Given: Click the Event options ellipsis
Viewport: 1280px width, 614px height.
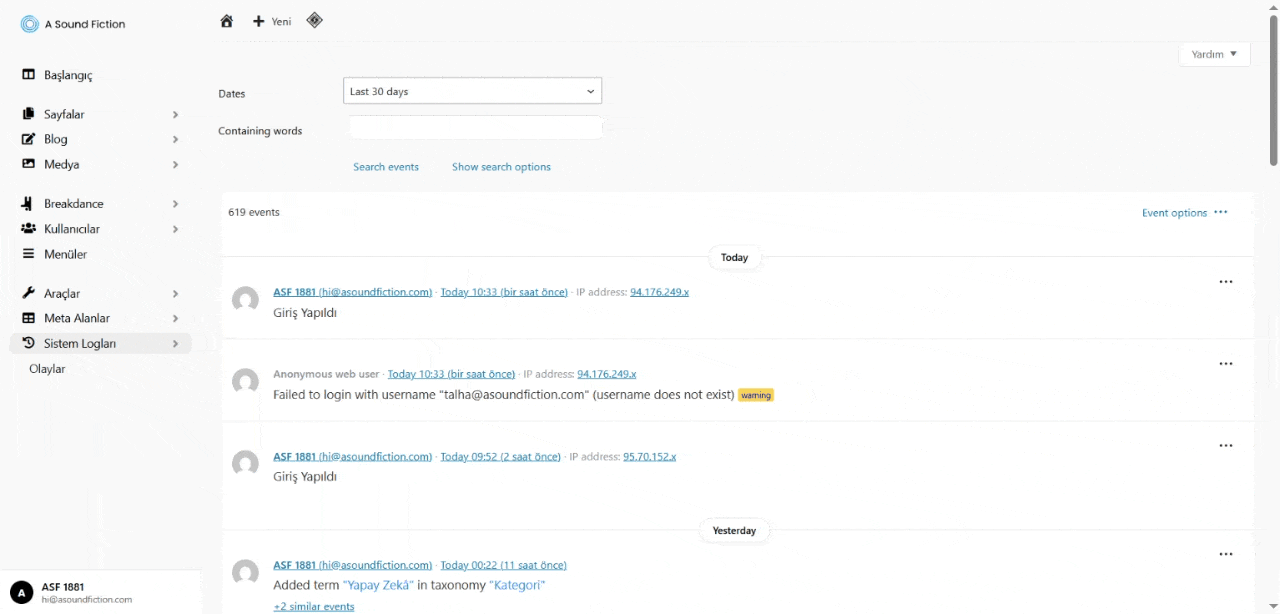Looking at the screenshot, I should click(x=1220, y=213).
